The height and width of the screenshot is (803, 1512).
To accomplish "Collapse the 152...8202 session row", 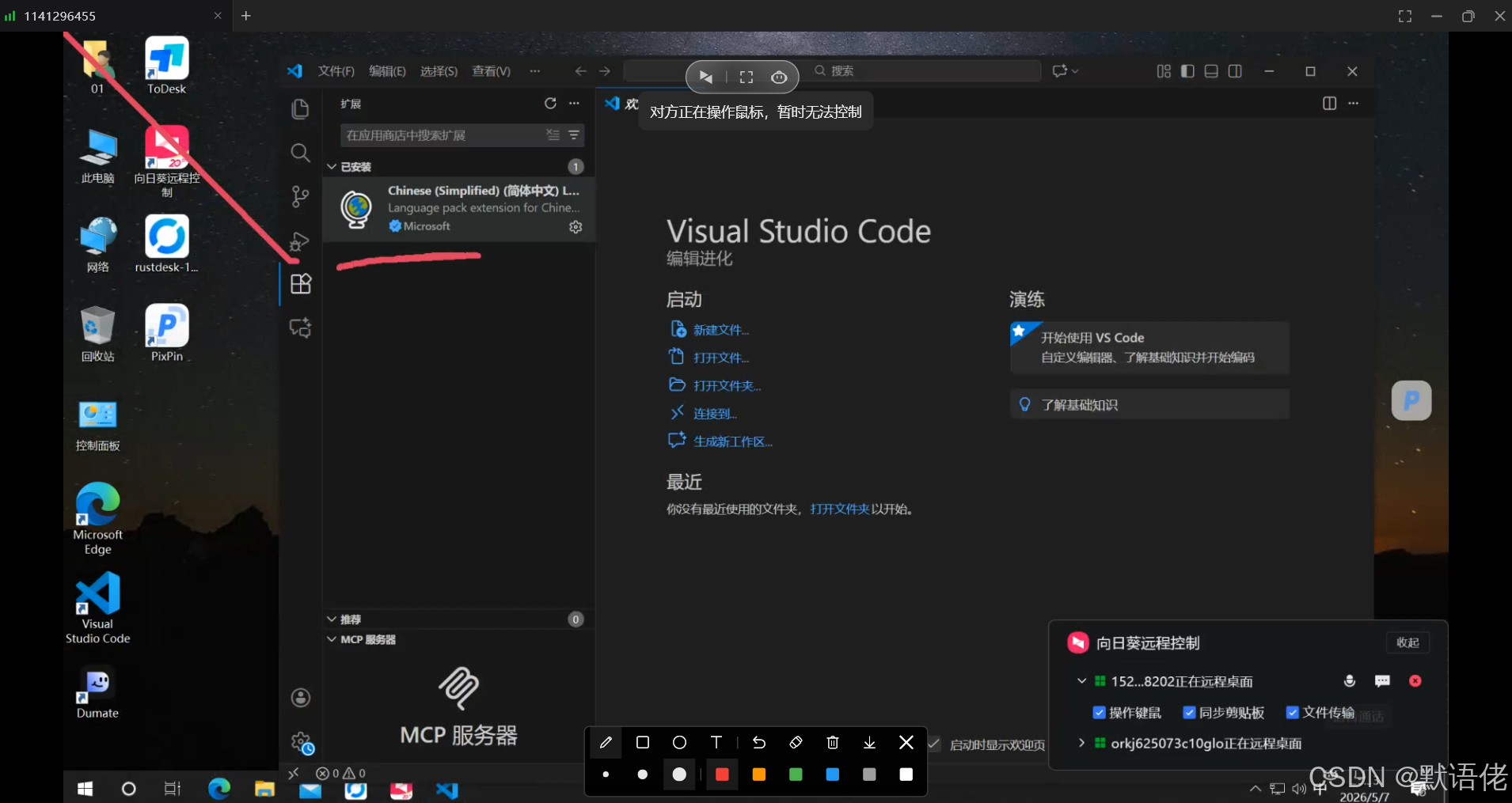I will point(1081,681).
